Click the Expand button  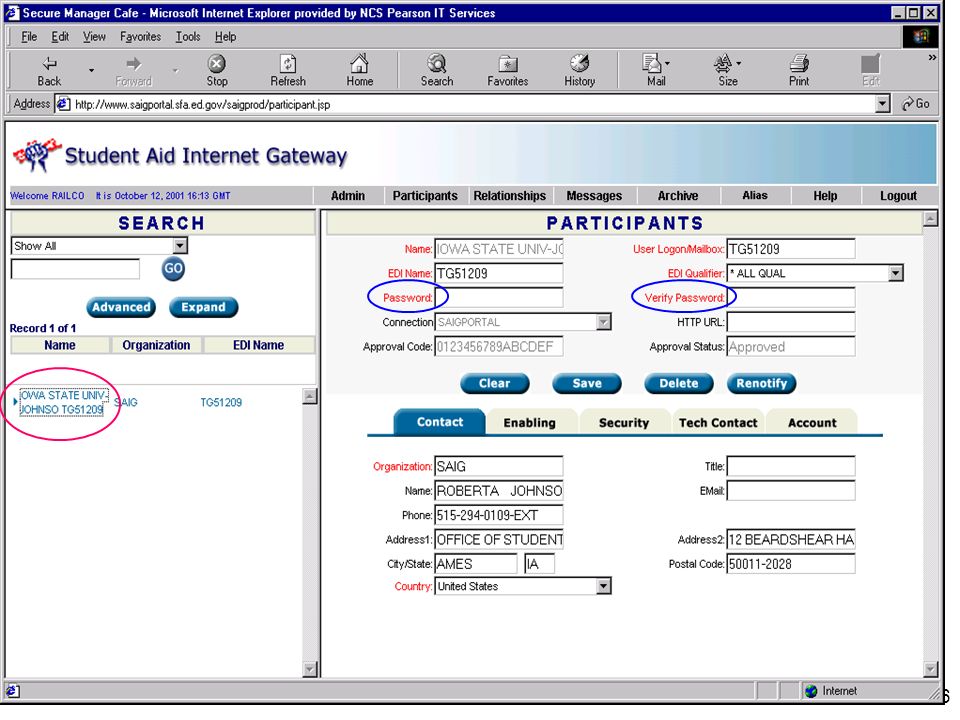(x=203, y=307)
